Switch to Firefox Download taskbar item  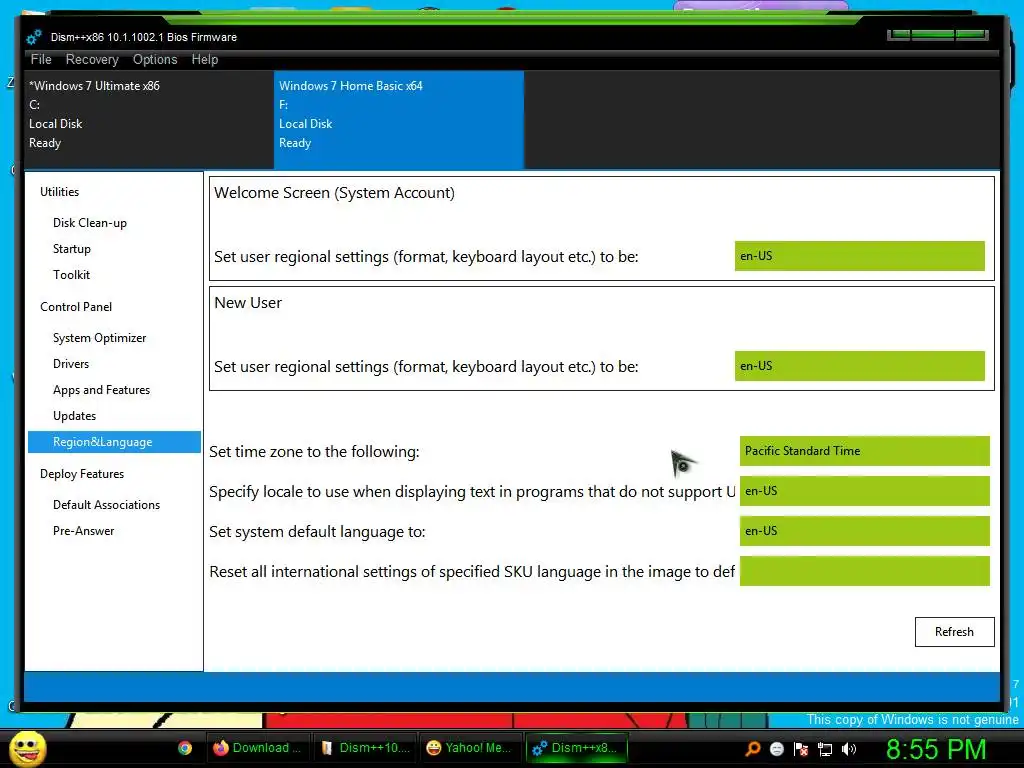coord(257,748)
